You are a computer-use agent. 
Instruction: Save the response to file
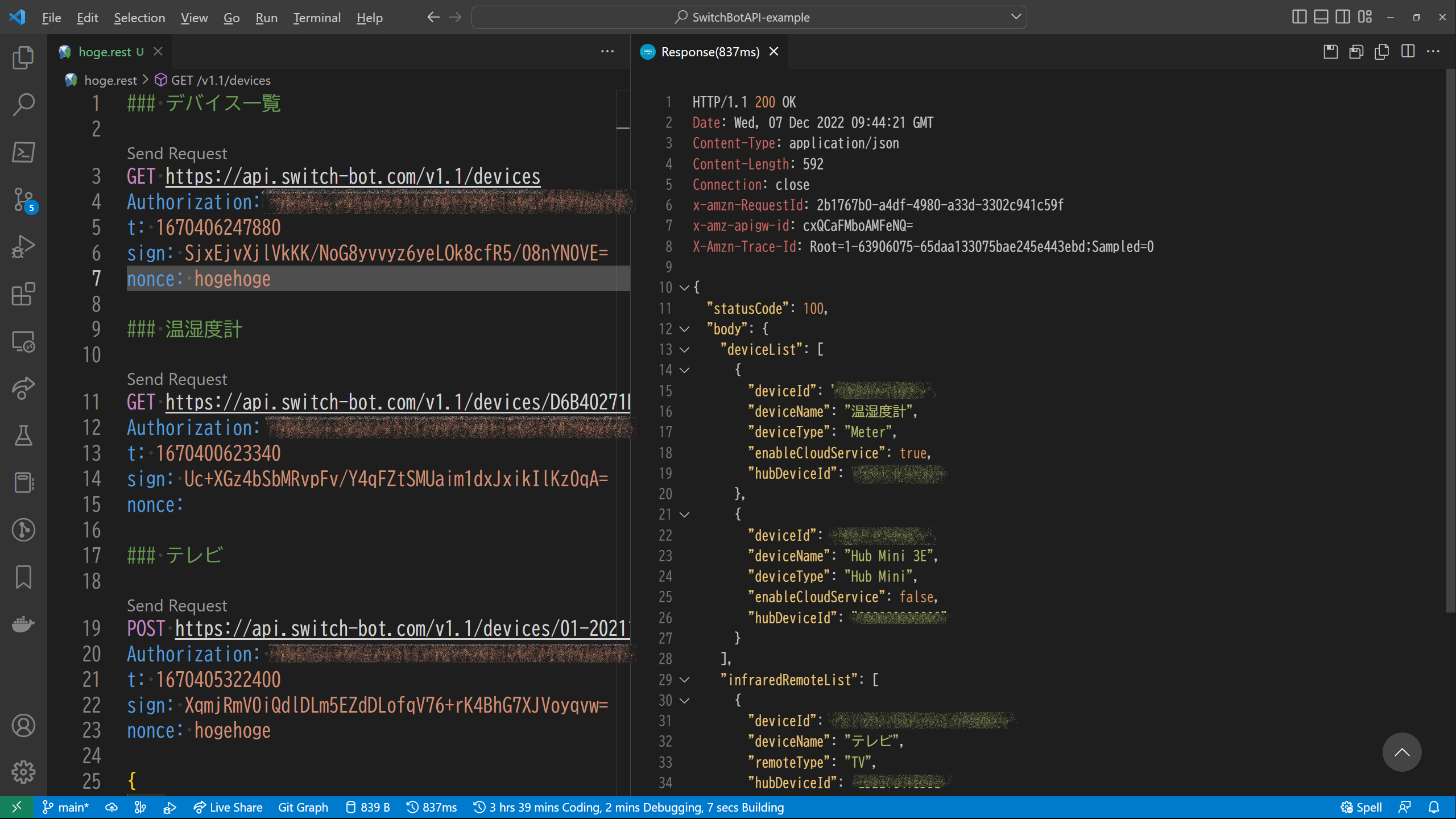tap(1330, 52)
